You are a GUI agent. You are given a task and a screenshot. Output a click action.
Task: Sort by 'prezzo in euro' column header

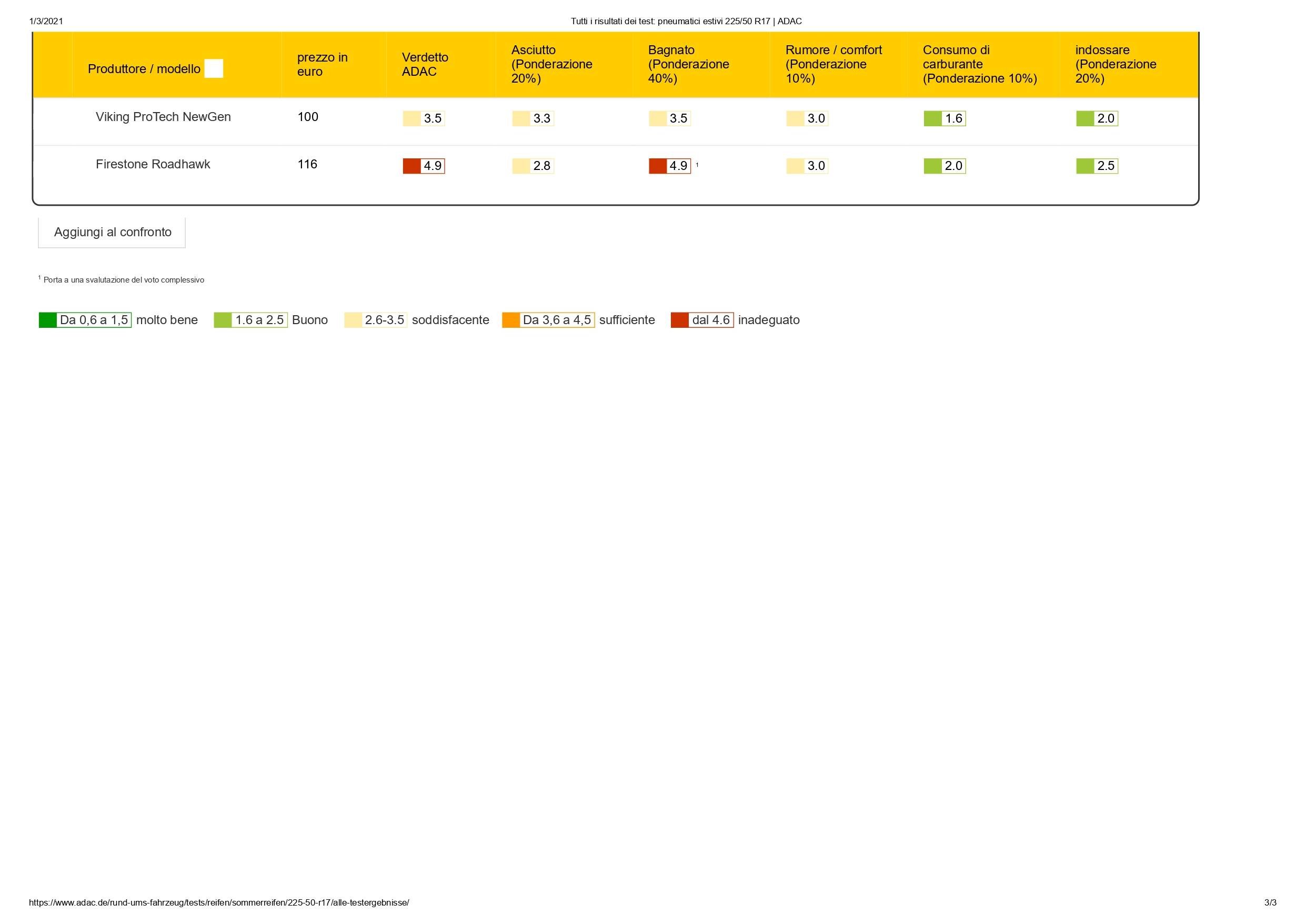pyautogui.click(x=322, y=64)
